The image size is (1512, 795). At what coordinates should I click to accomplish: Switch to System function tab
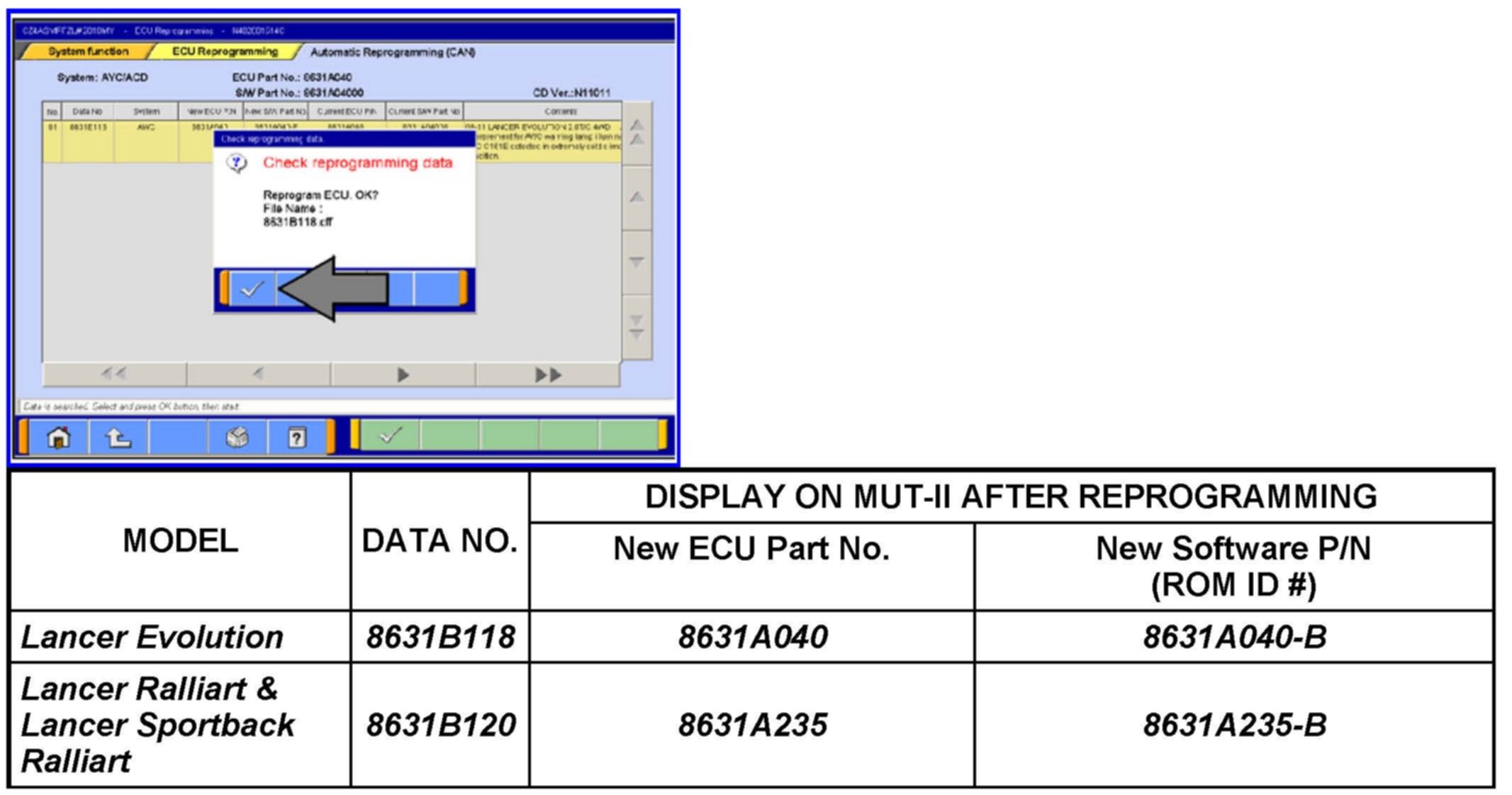click(x=88, y=52)
